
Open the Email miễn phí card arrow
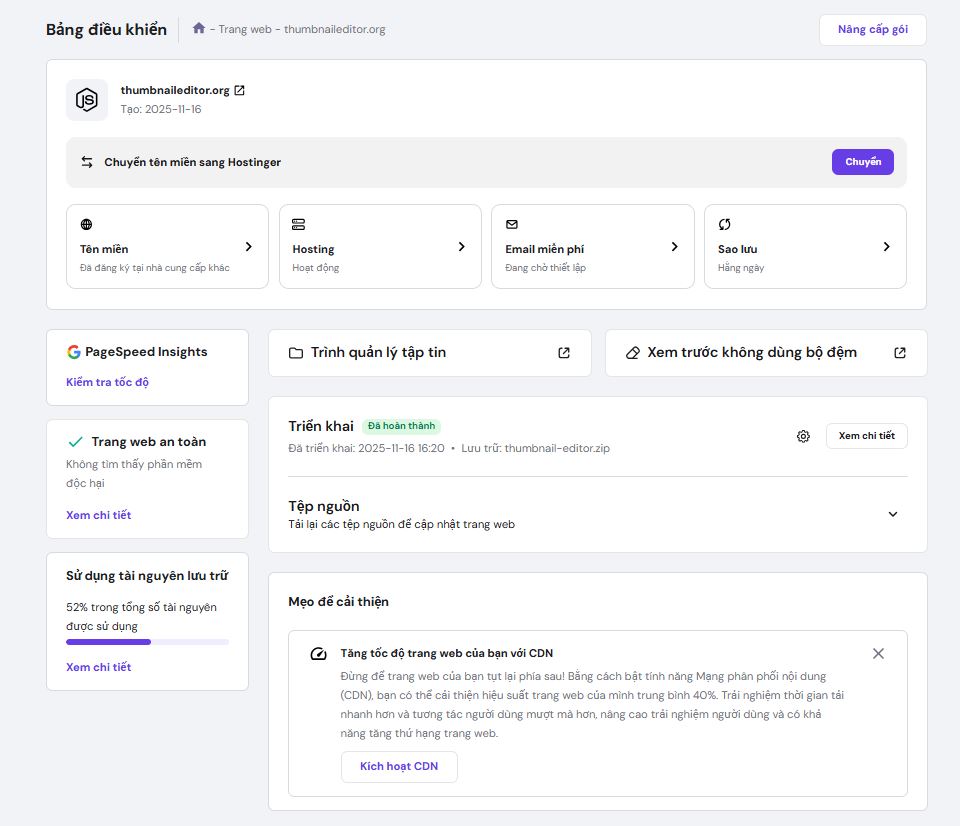[674, 247]
